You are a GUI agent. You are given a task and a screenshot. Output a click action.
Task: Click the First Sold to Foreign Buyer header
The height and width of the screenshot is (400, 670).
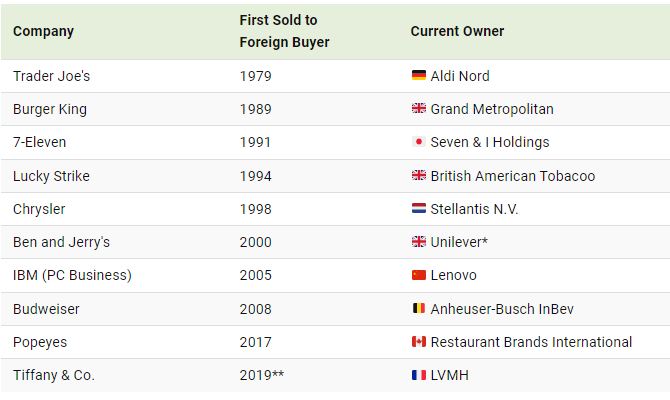pyautogui.click(x=284, y=31)
